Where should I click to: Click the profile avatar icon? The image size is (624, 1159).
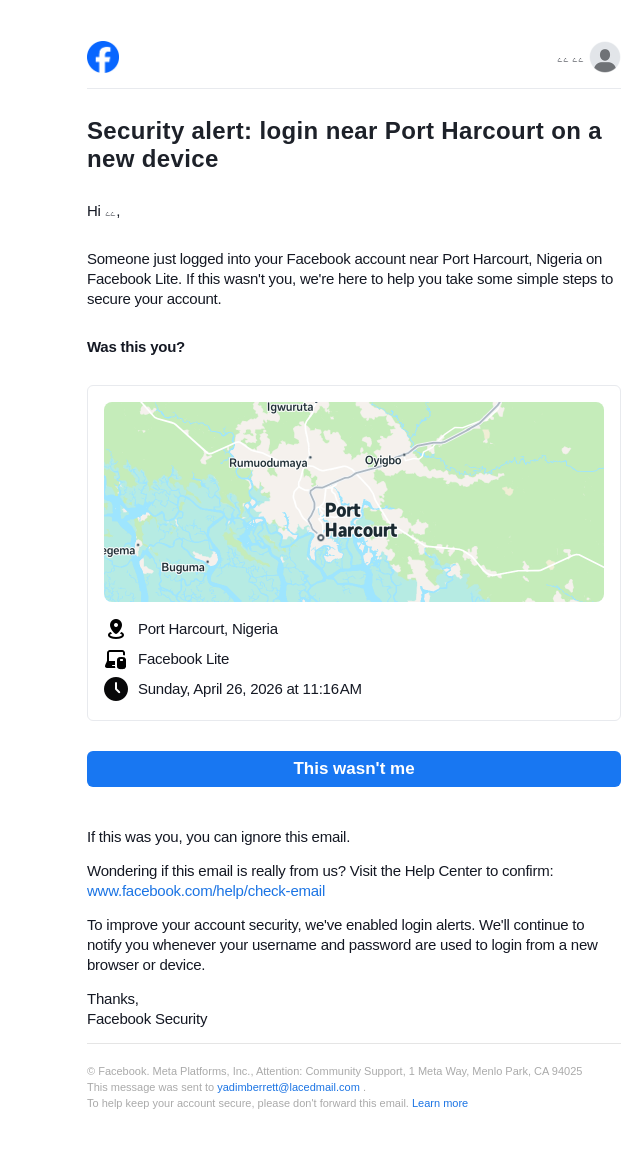coord(605,58)
